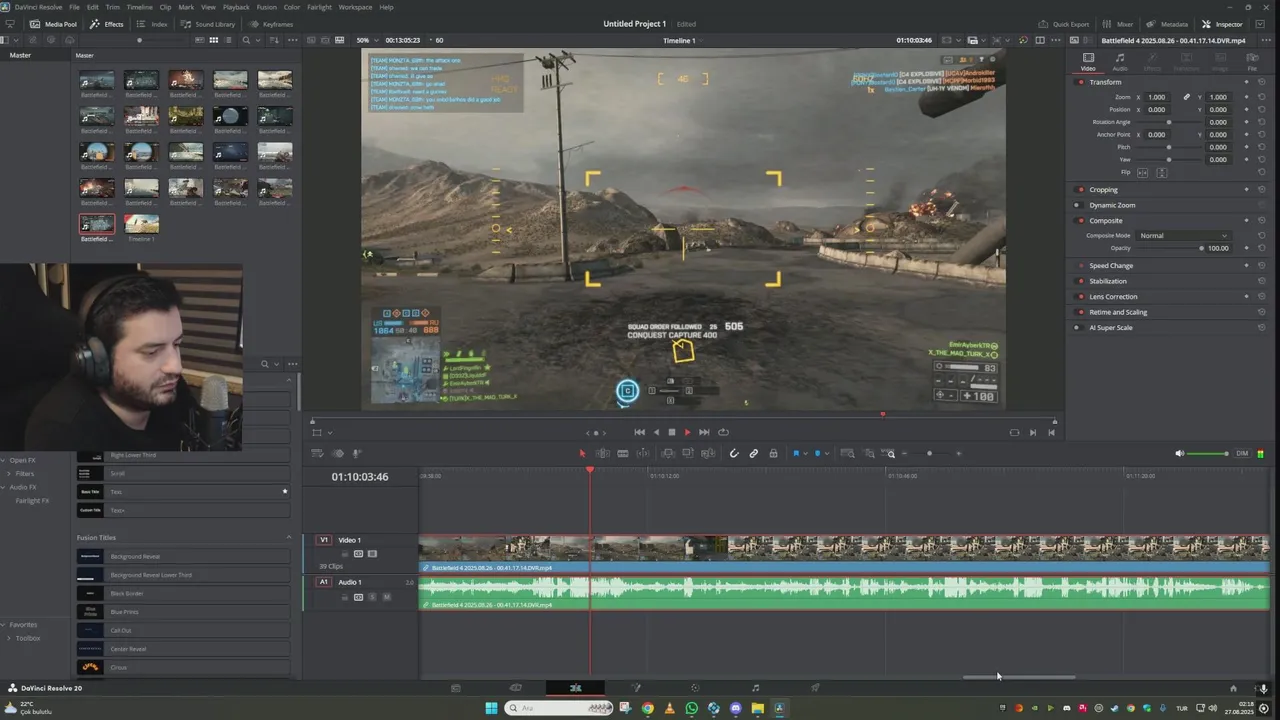
Task: Toggle the Stabilization enable switch
Action: click(1080, 281)
